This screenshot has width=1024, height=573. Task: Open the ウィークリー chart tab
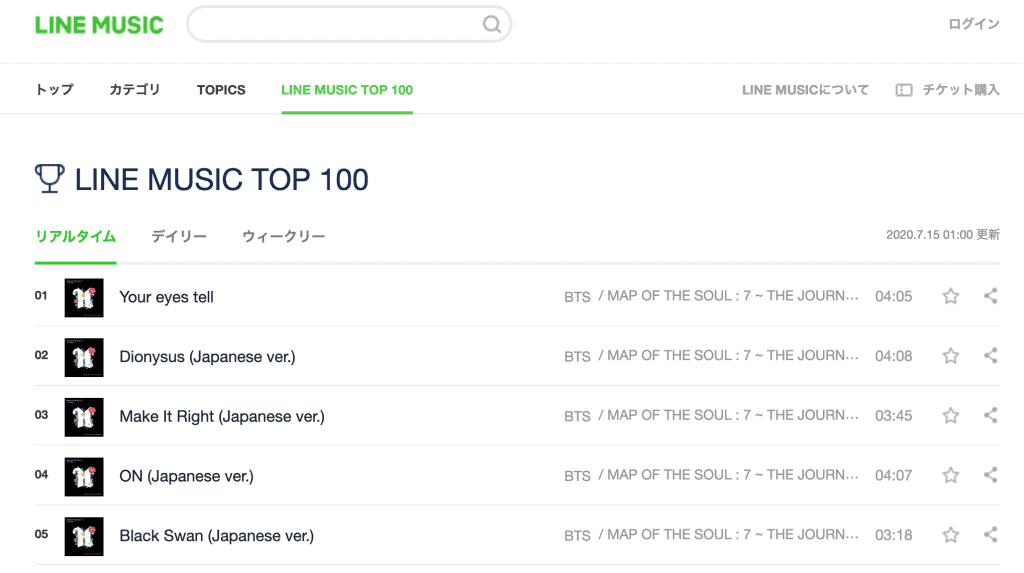[283, 237]
